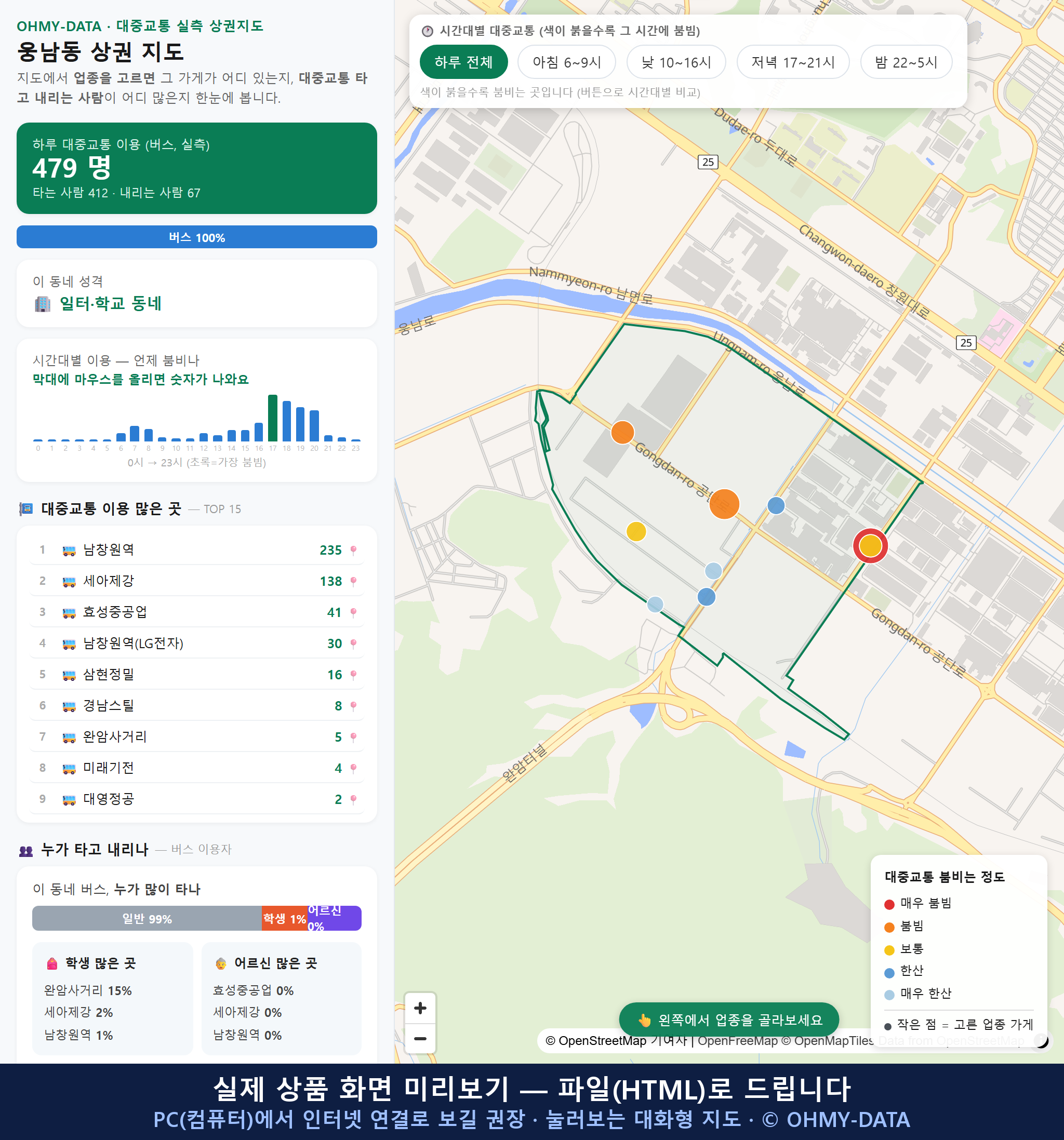Select the 하루 전체 time filter
Screen dimensions: 1064x1140
click(463, 62)
